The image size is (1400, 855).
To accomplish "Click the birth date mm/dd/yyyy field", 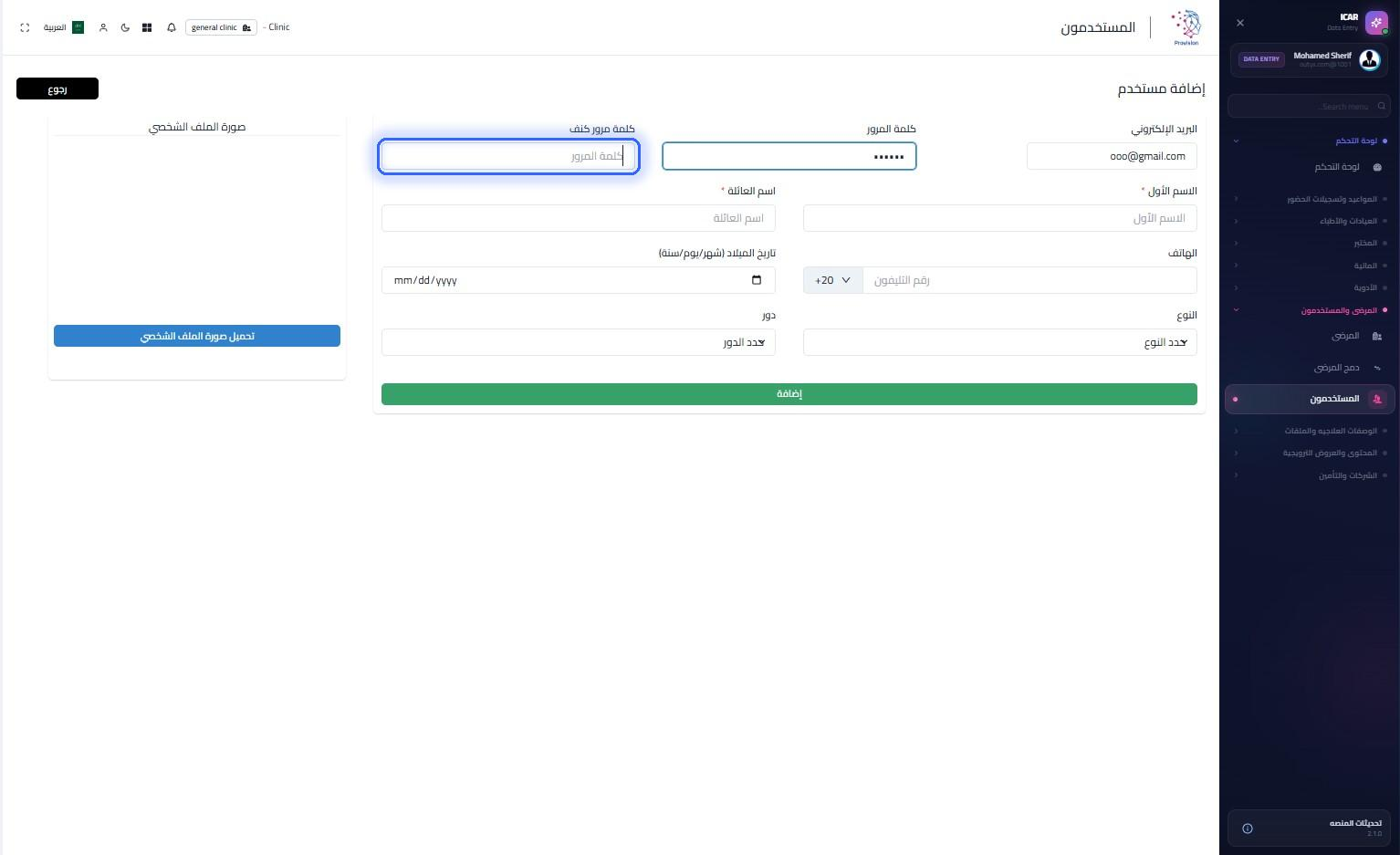I will click(579, 280).
